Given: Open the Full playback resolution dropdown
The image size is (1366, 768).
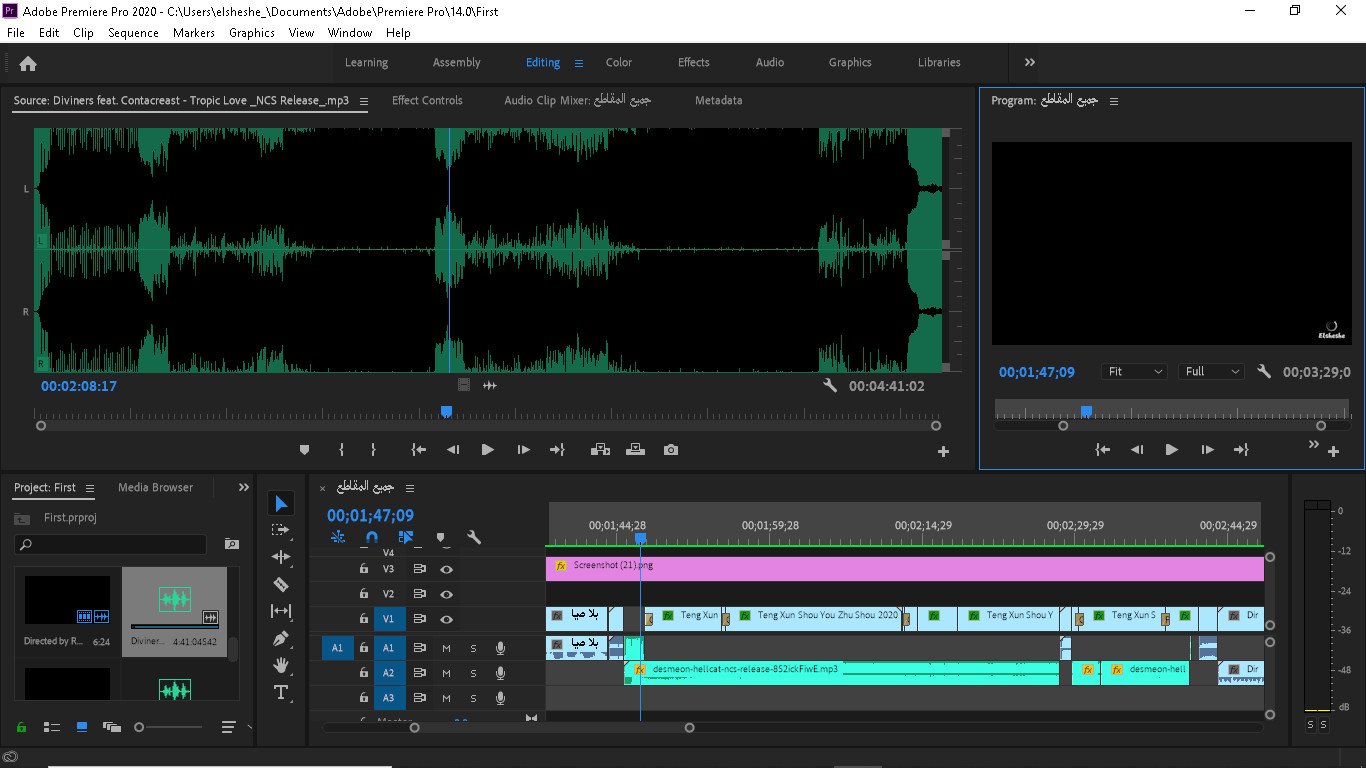Looking at the screenshot, I should click(1210, 371).
